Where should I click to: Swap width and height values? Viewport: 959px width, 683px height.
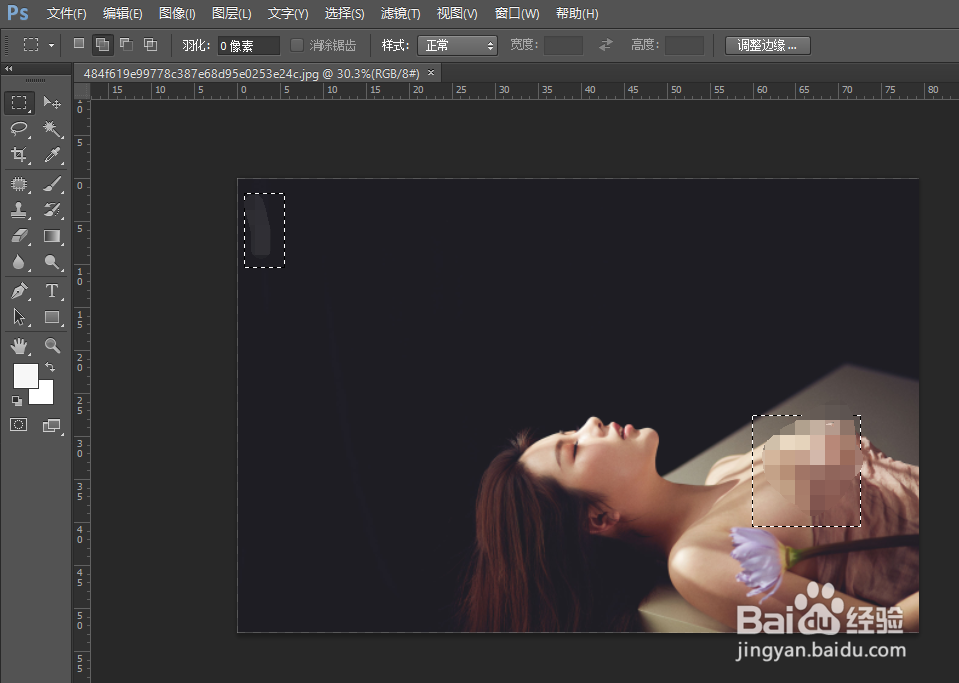pyautogui.click(x=605, y=45)
